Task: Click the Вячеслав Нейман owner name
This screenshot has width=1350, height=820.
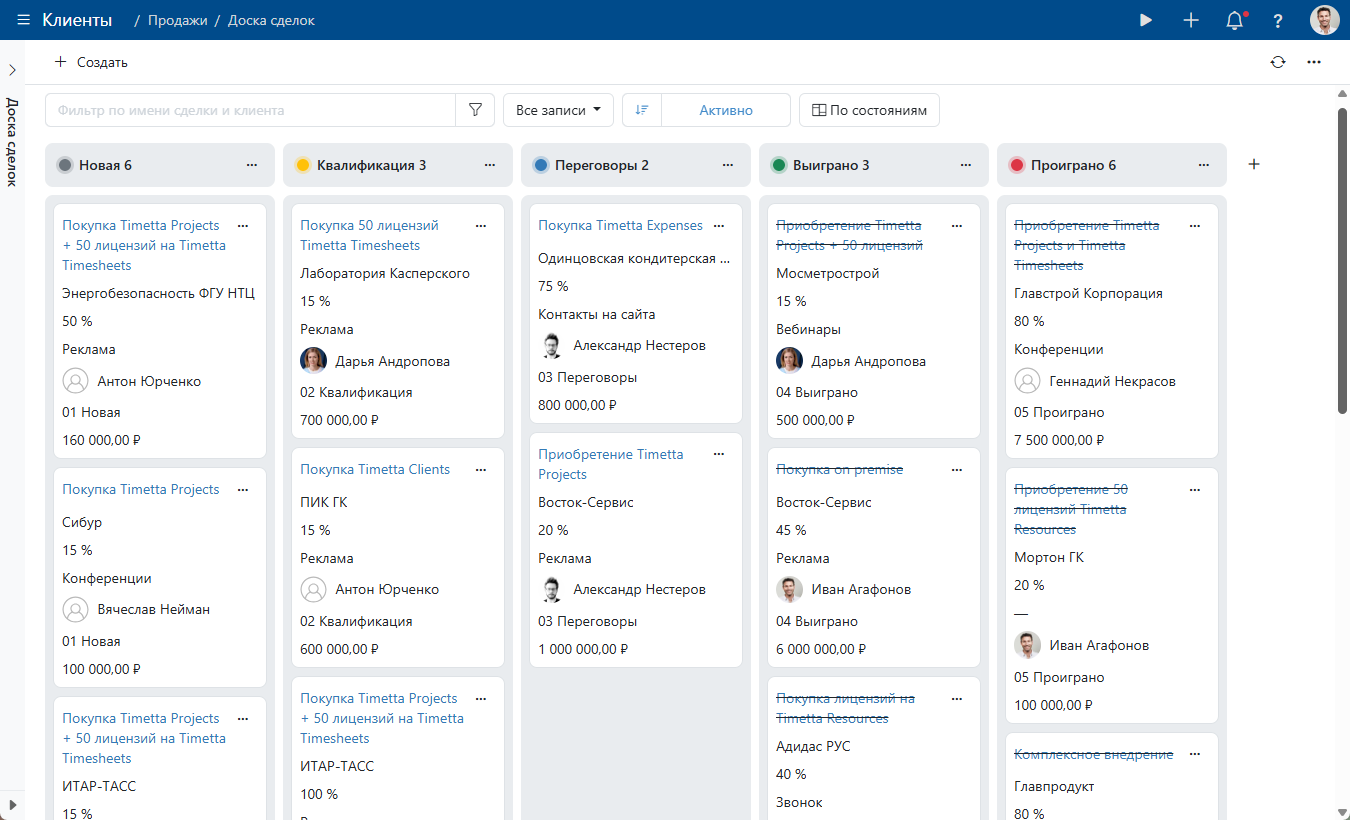Action: click(154, 609)
